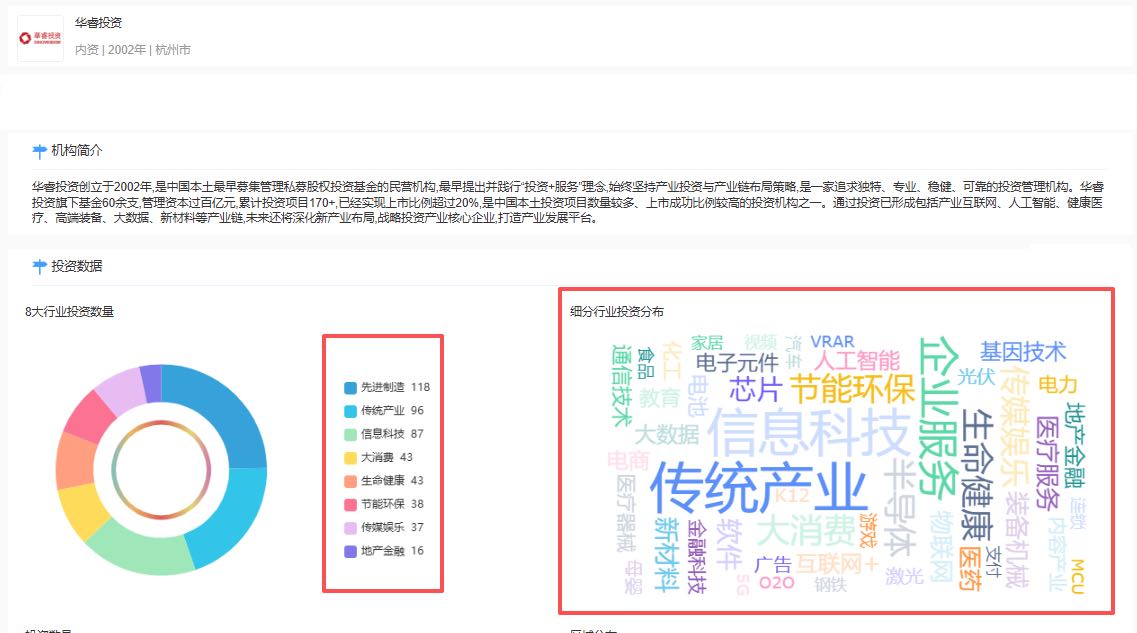Click the 华睿投资 company logo thumbnail

coord(40,38)
